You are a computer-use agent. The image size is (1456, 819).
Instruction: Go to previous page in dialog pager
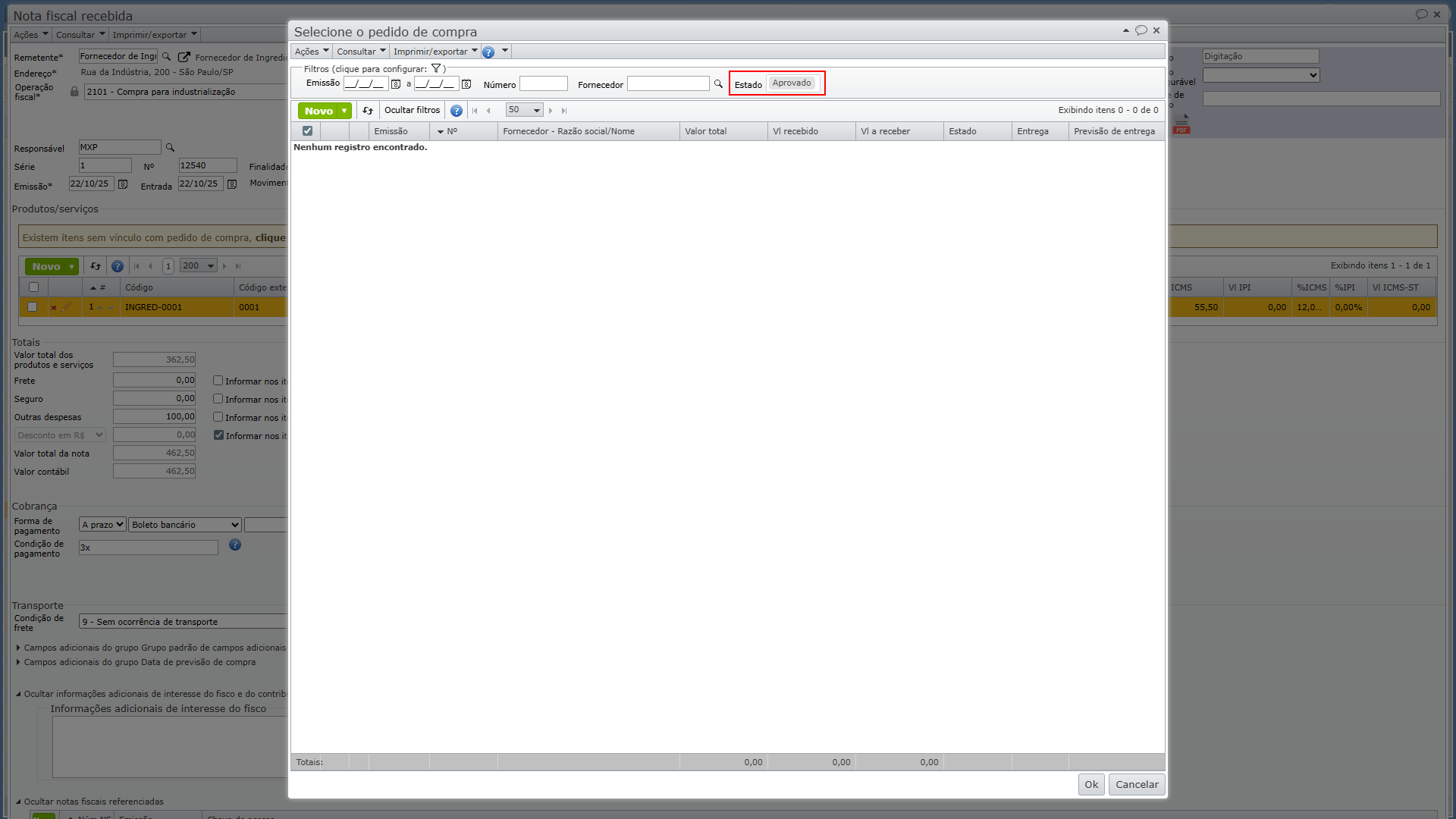[x=488, y=111]
